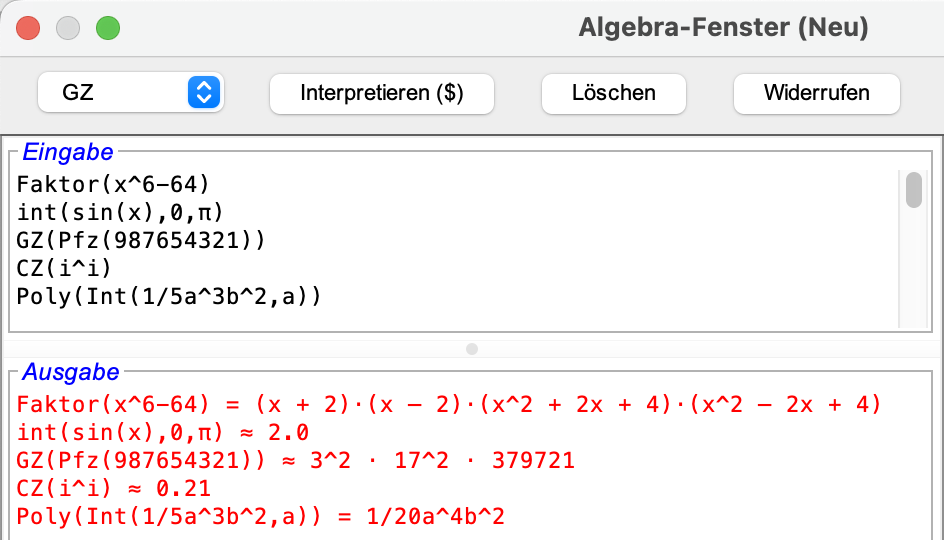The height and width of the screenshot is (540, 944).
Task: Click the 1/20a^4b^2 output line
Action: [x=261, y=517]
